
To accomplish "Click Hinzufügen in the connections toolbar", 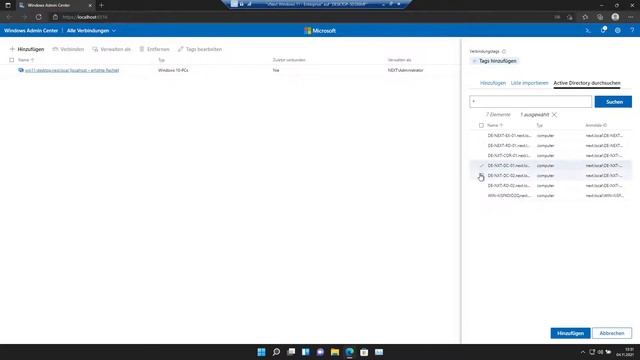I will point(27,49).
